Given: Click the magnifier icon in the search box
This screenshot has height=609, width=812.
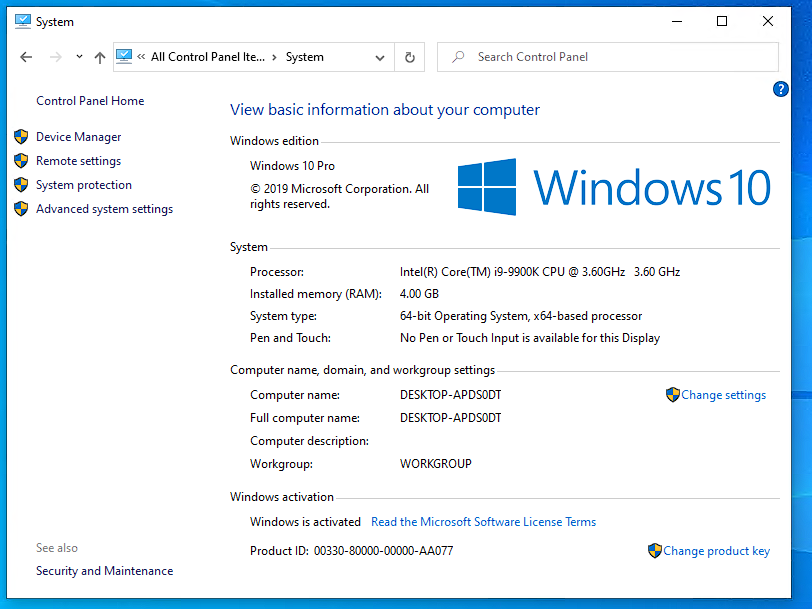Looking at the screenshot, I should [x=458, y=57].
